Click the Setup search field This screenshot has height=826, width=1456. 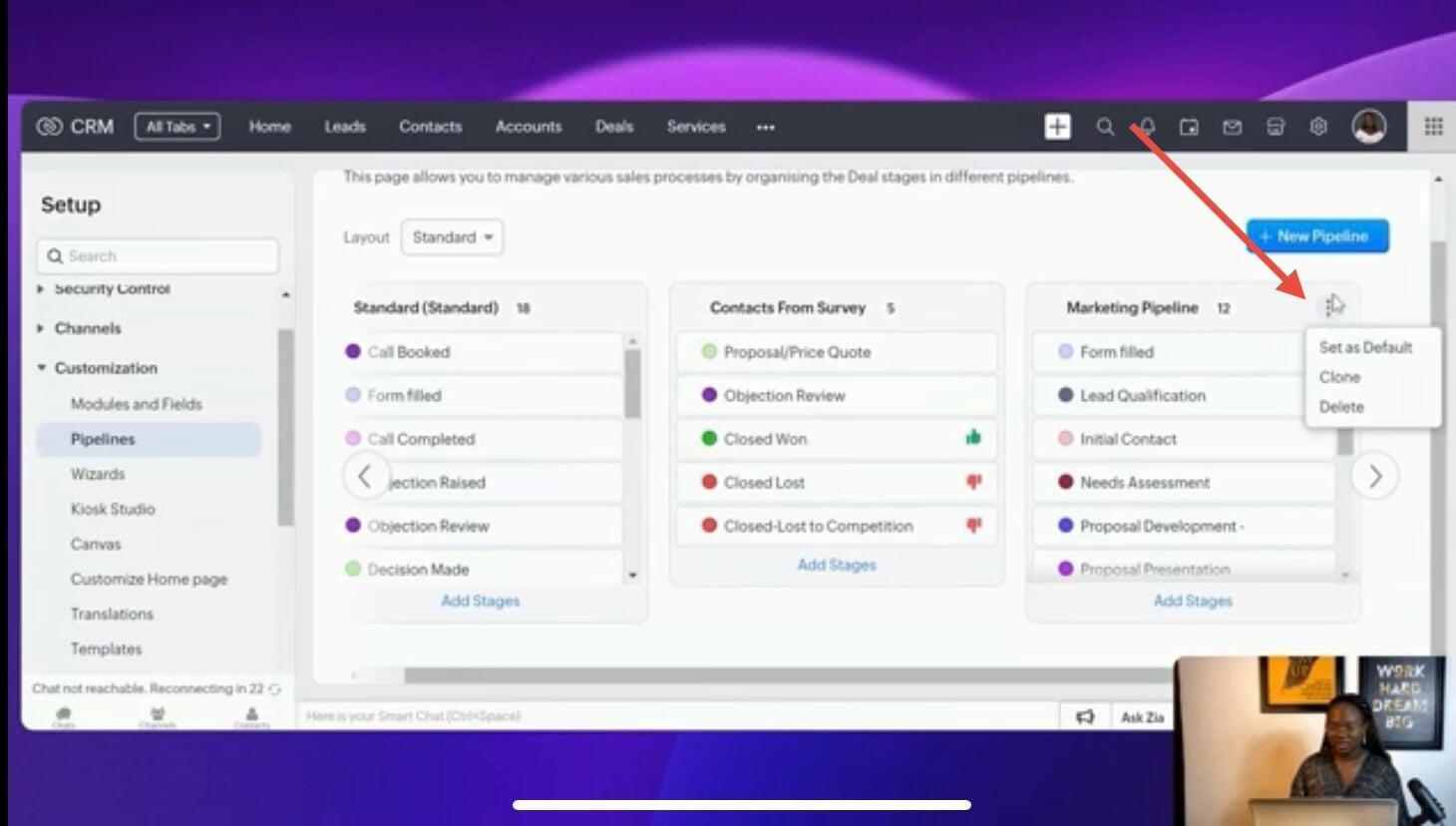pyautogui.click(x=160, y=256)
